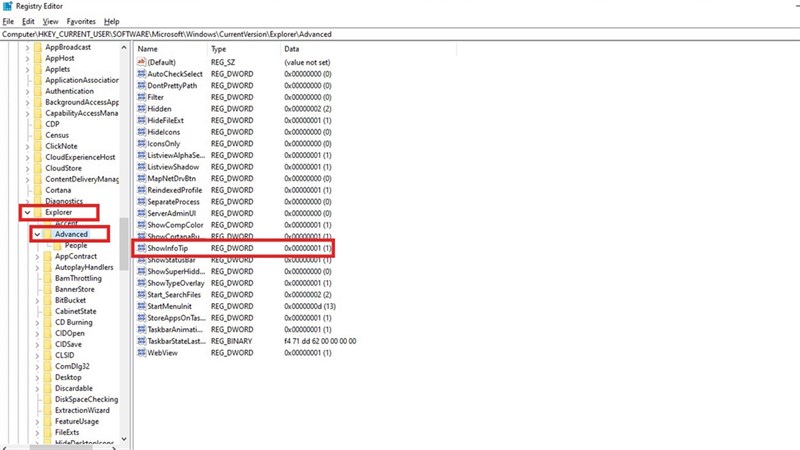Collapse the Advanced key
Image resolution: width=800 pixels, height=450 pixels.
(x=37, y=234)
